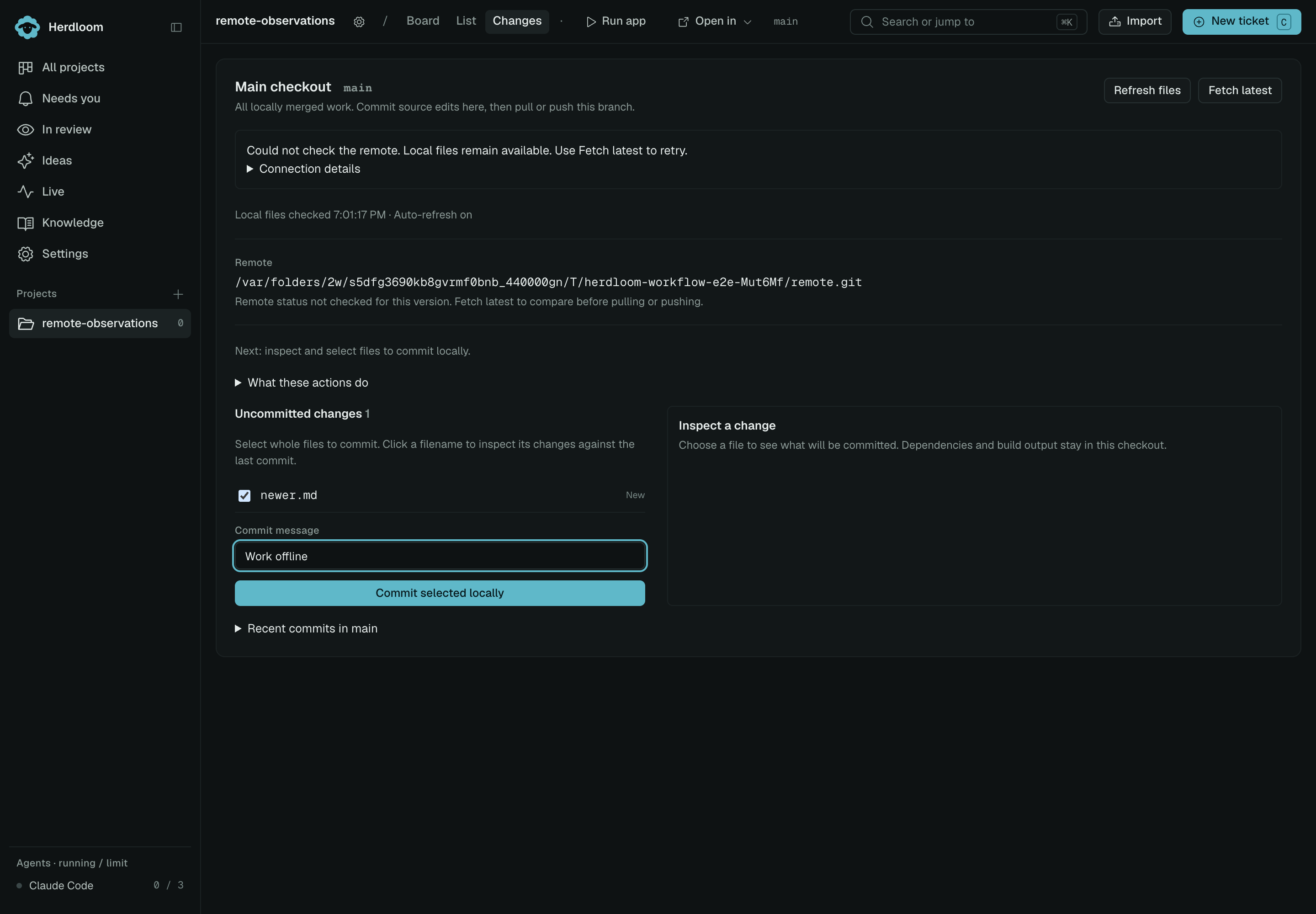Expand Recent commits in main
Viewport: 1316px width, 914px height.
tap(306, 628)
